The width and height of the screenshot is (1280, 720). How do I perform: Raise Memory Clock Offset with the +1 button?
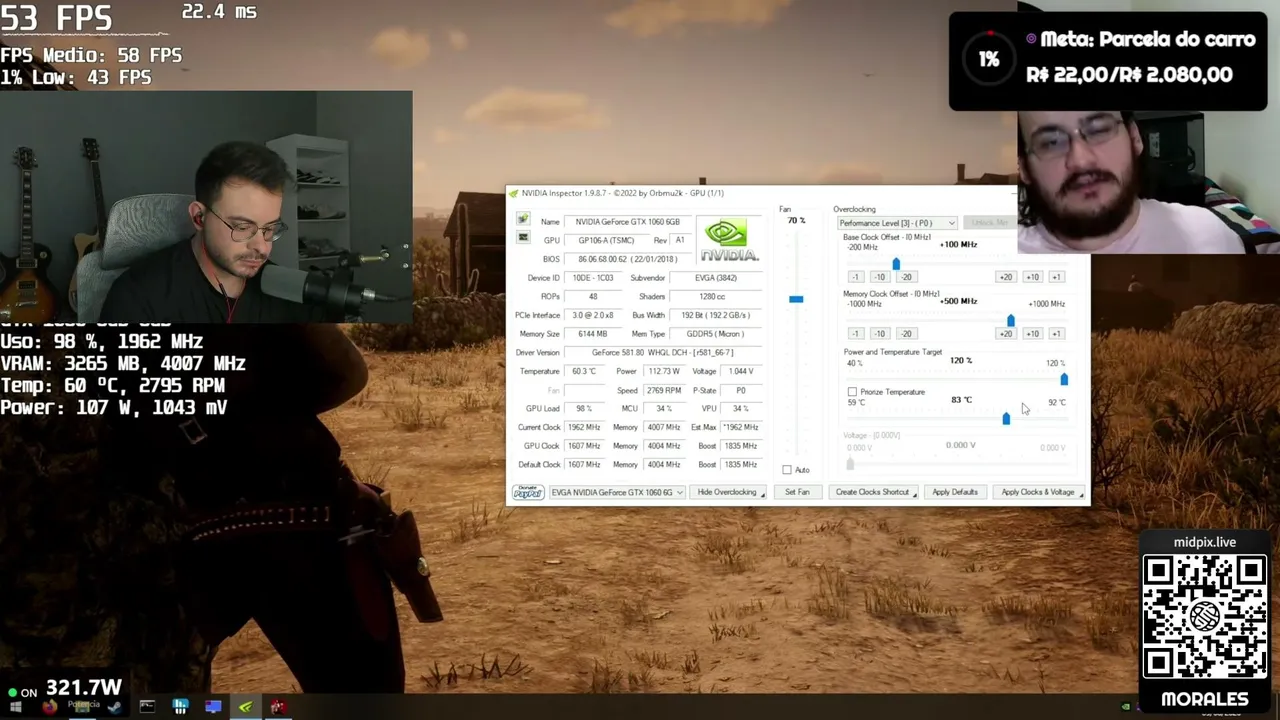[x=1056, y=333]
